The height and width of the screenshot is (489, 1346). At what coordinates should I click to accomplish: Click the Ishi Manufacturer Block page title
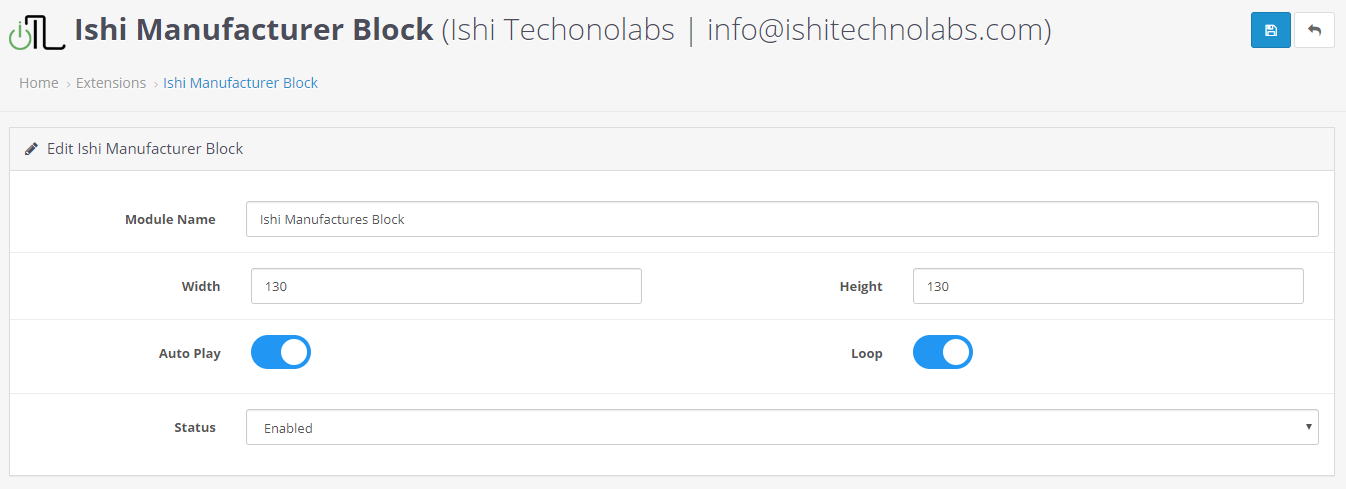pyautogui.click(x=255, y=31)
